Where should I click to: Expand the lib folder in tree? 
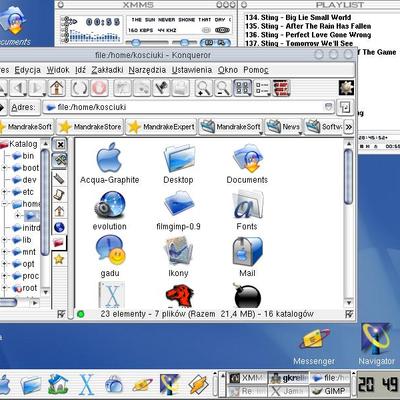click(x=4, y=240)
